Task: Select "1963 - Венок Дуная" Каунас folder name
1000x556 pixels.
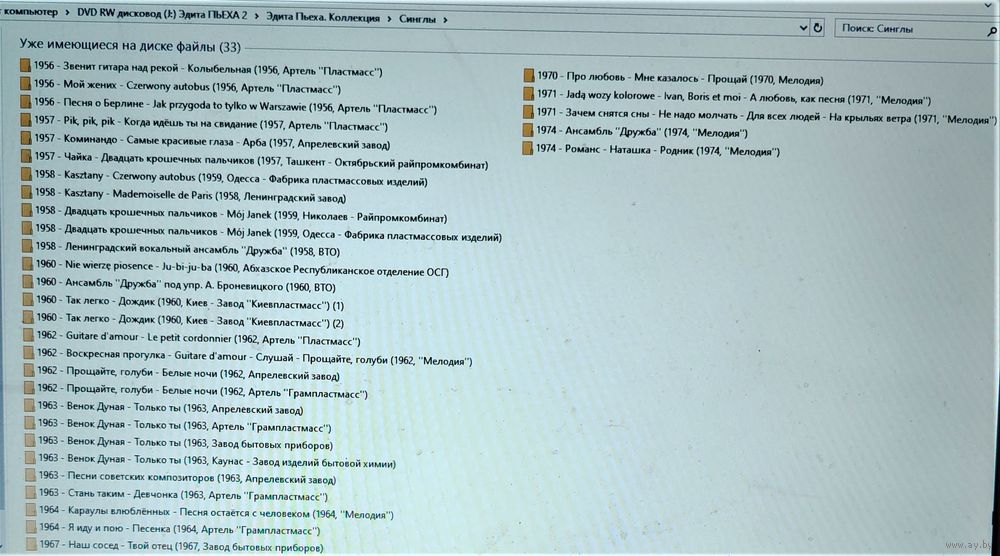Action: coord(217,460)
